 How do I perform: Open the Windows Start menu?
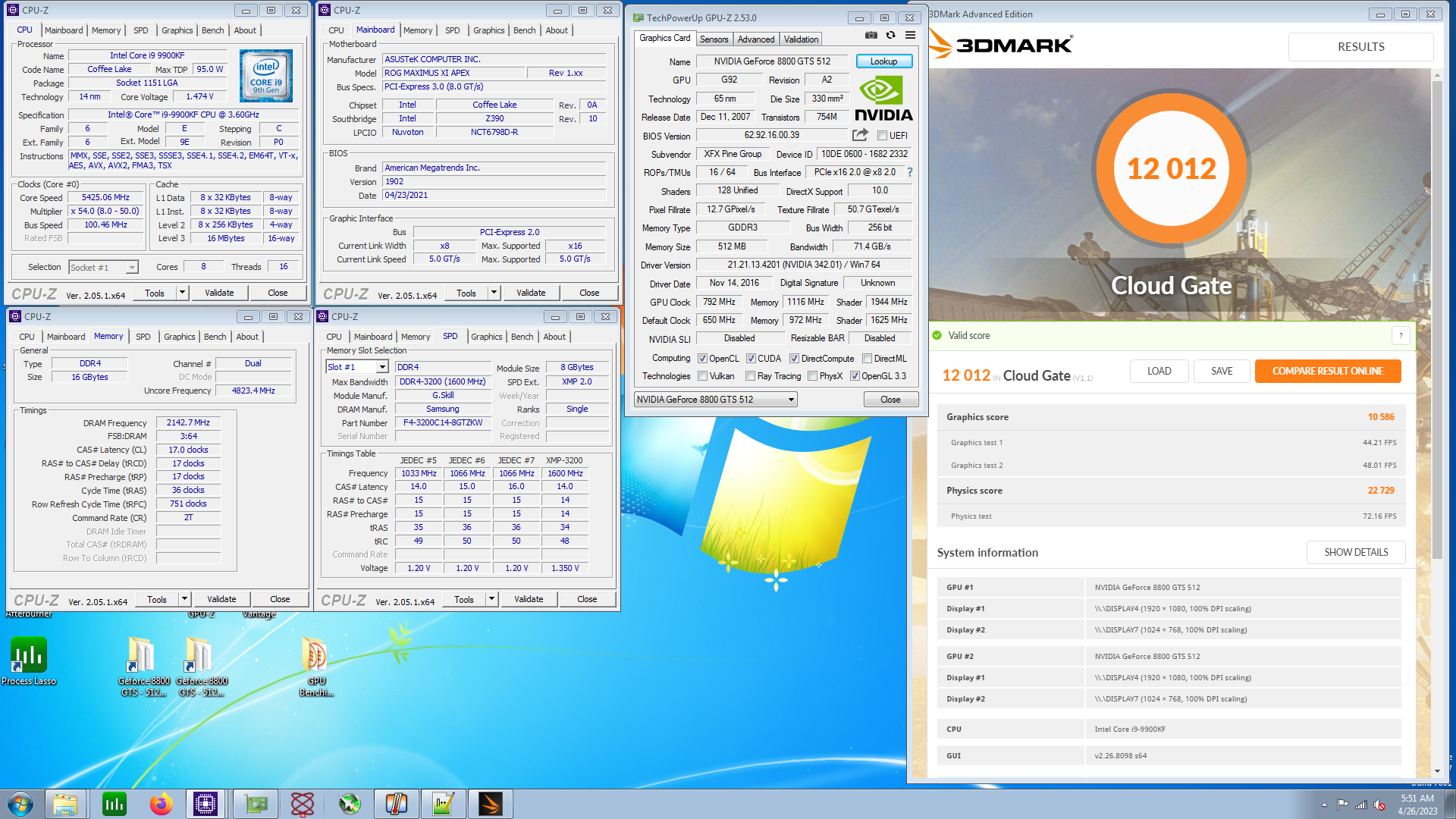20,804
